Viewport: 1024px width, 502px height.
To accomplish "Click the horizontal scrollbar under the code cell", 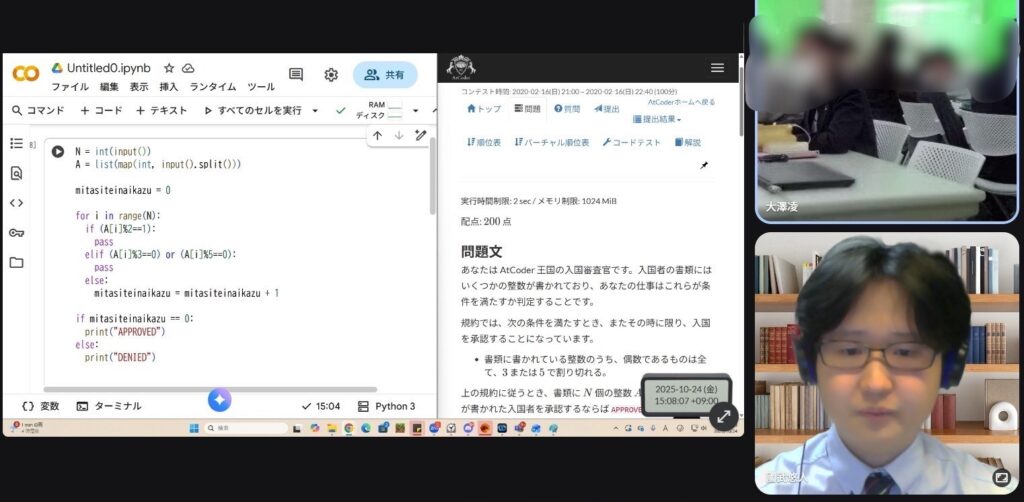I will 210,389.
